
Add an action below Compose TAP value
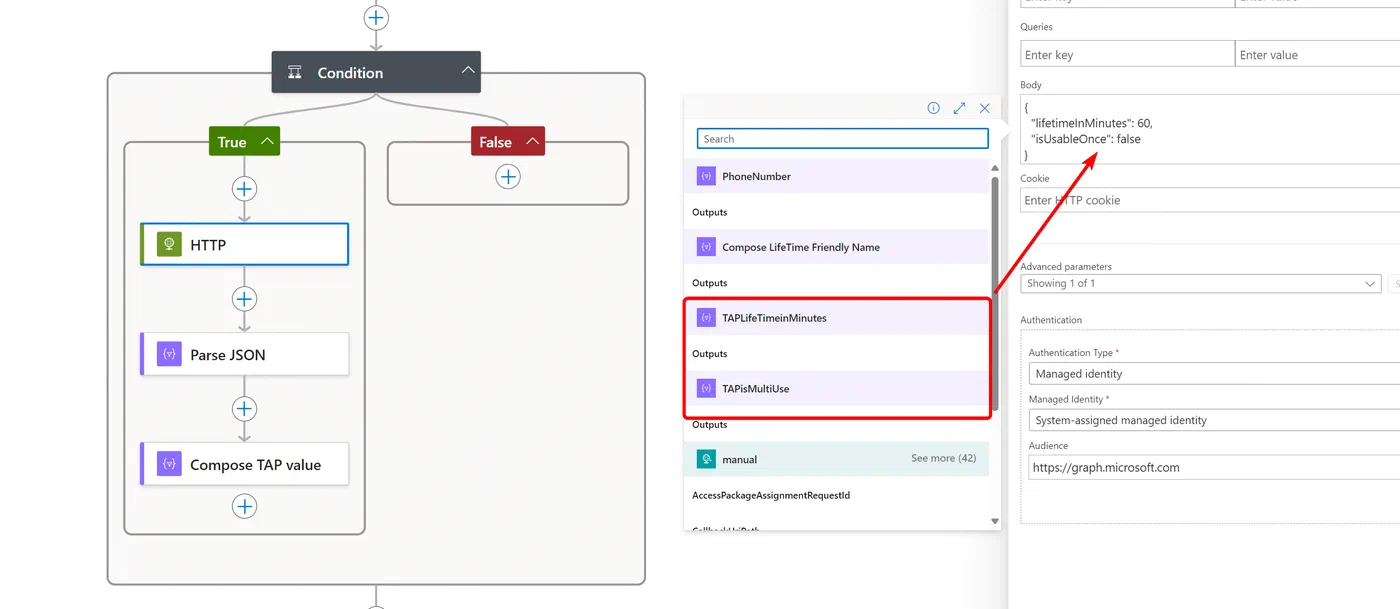(x=244, y=506)
